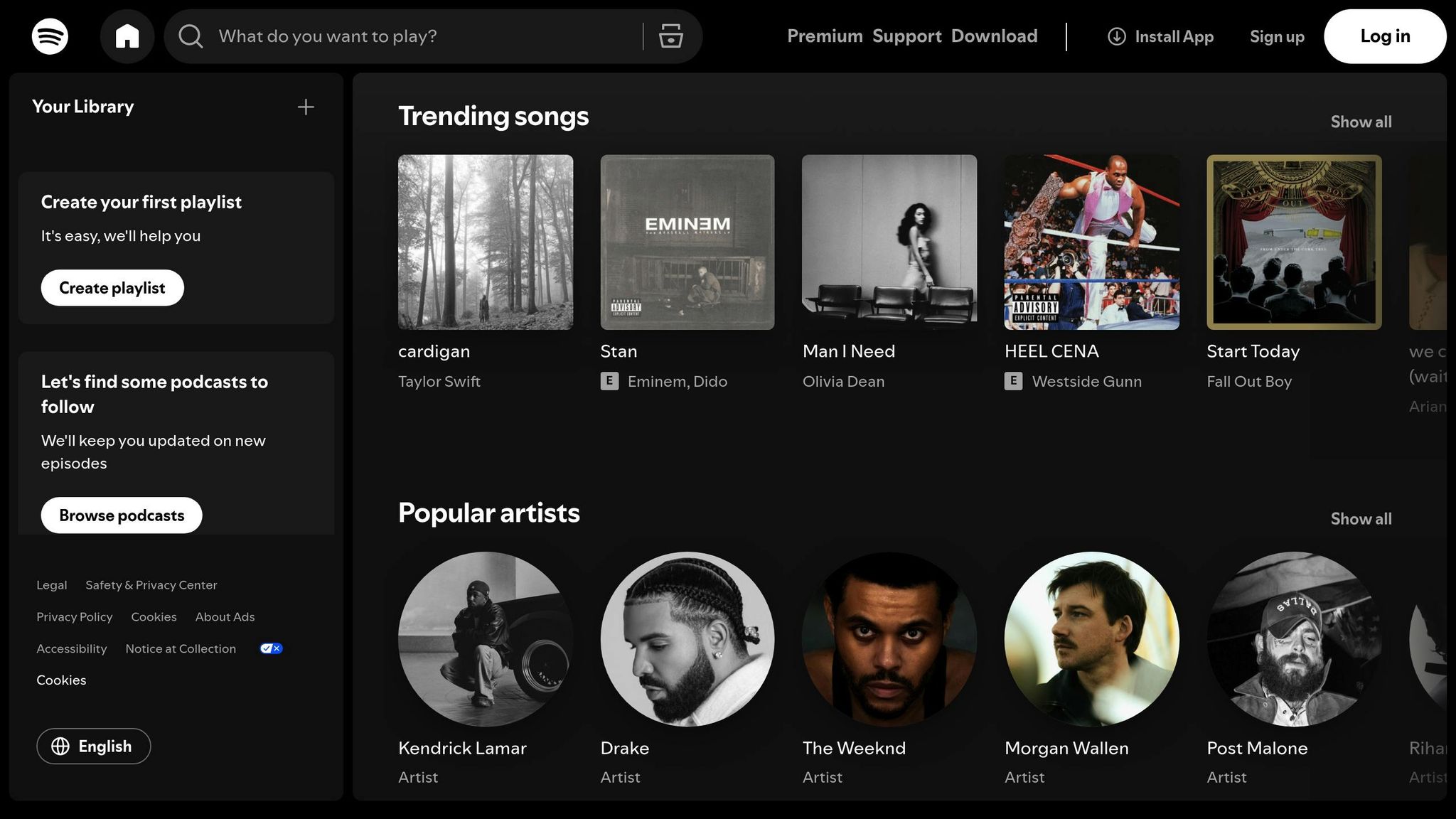Open the Premium link
1456x819 pixels.
[825, 36]
